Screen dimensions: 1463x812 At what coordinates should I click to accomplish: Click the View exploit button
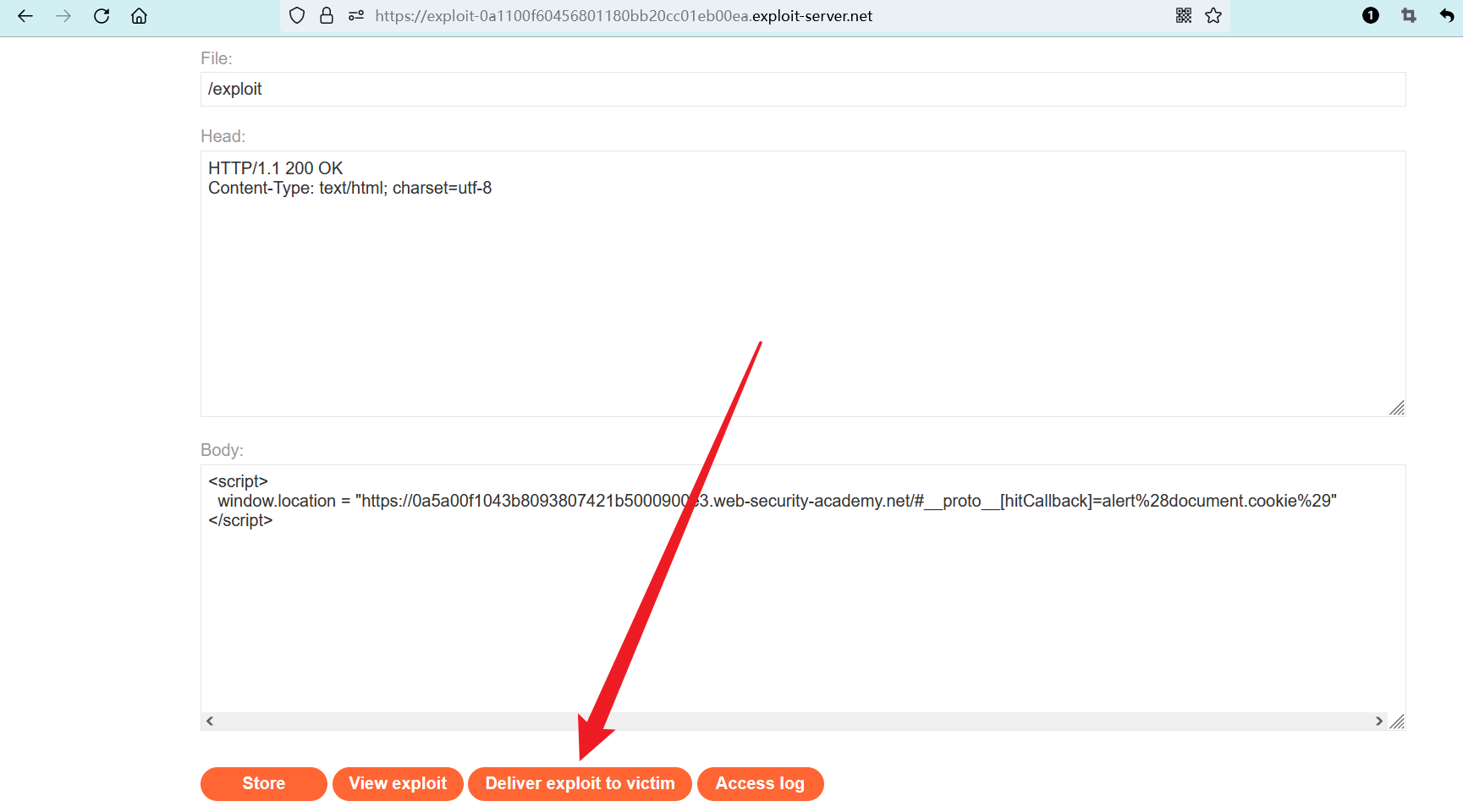[x=398, y=784]
